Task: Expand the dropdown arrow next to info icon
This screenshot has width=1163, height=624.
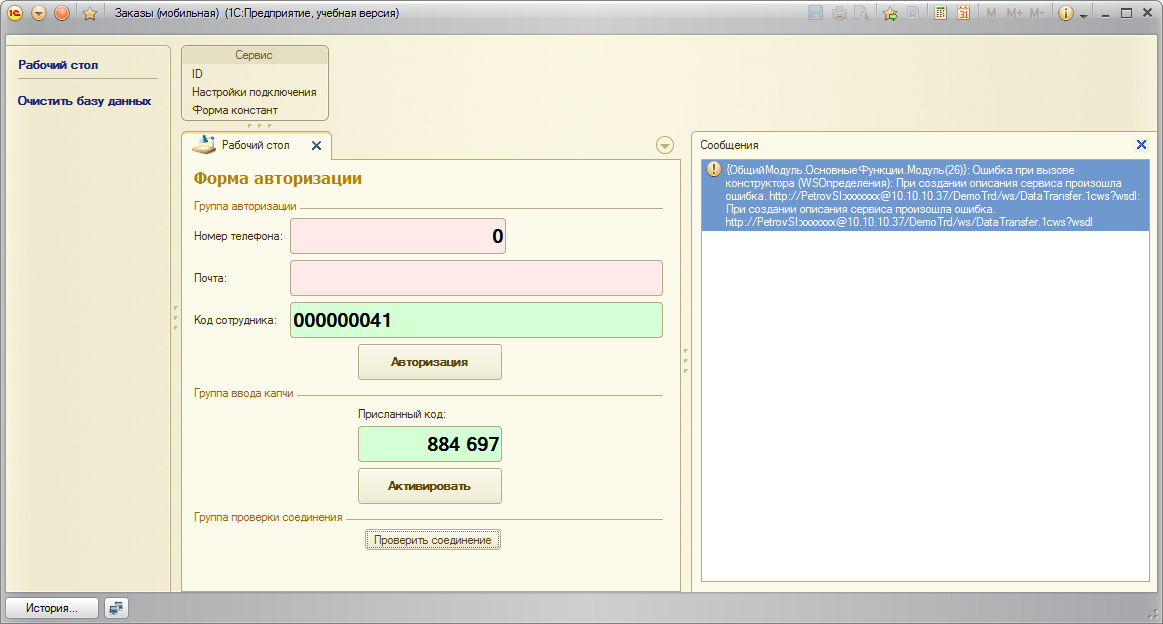Action: (1084, 15)
